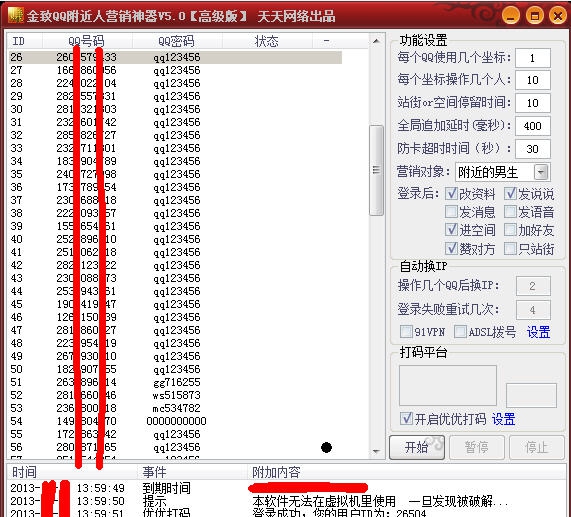
Task: Select account row with ID 30
Action: [175, 109]
